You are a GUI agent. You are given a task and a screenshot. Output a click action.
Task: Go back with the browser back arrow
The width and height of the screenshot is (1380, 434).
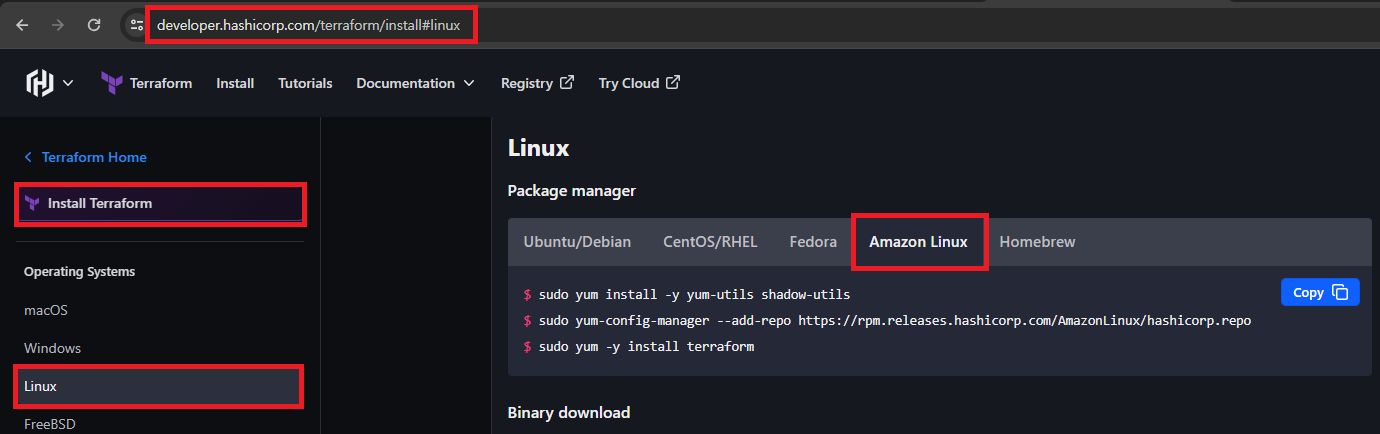[22, 25]
